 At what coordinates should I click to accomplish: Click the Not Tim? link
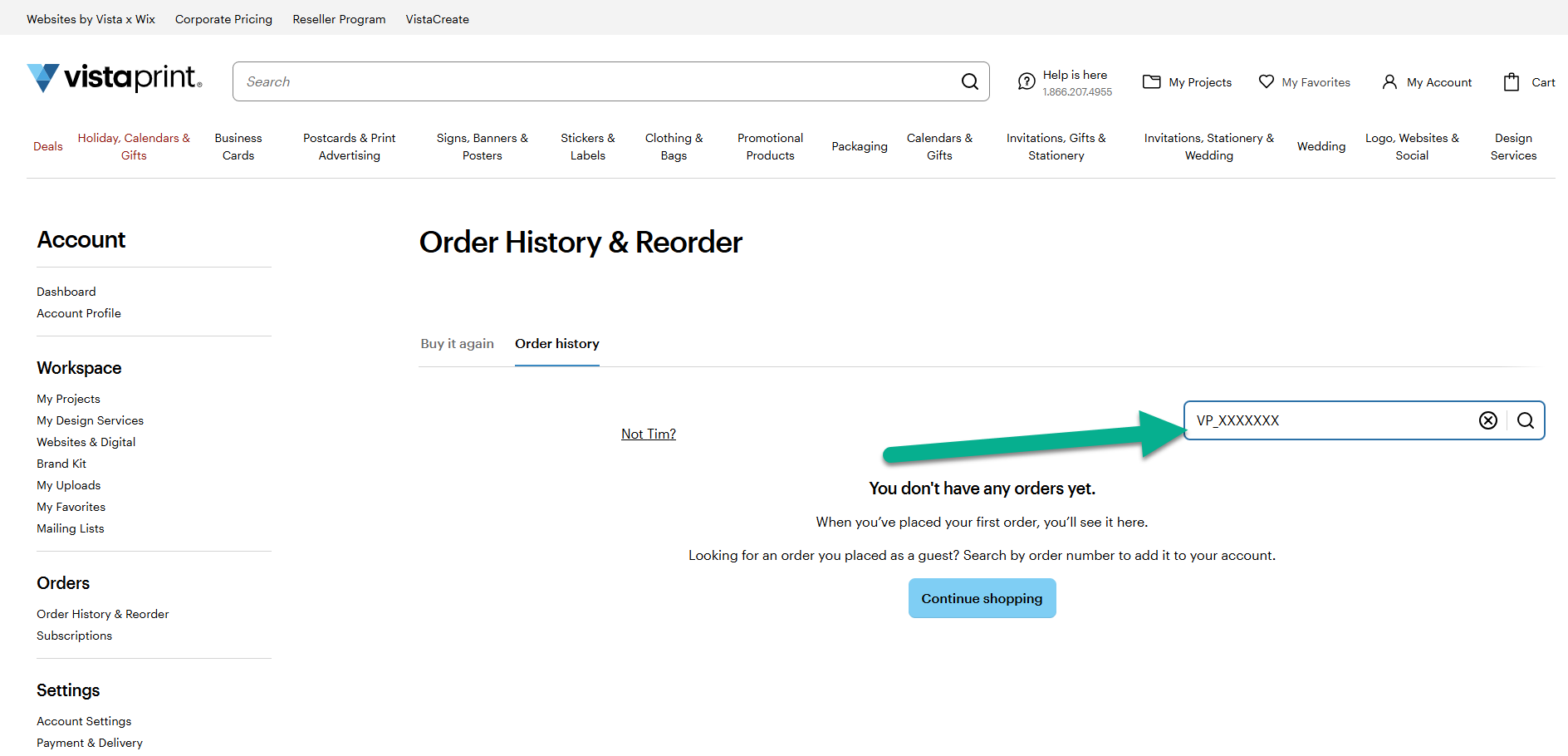coord(649,434)
